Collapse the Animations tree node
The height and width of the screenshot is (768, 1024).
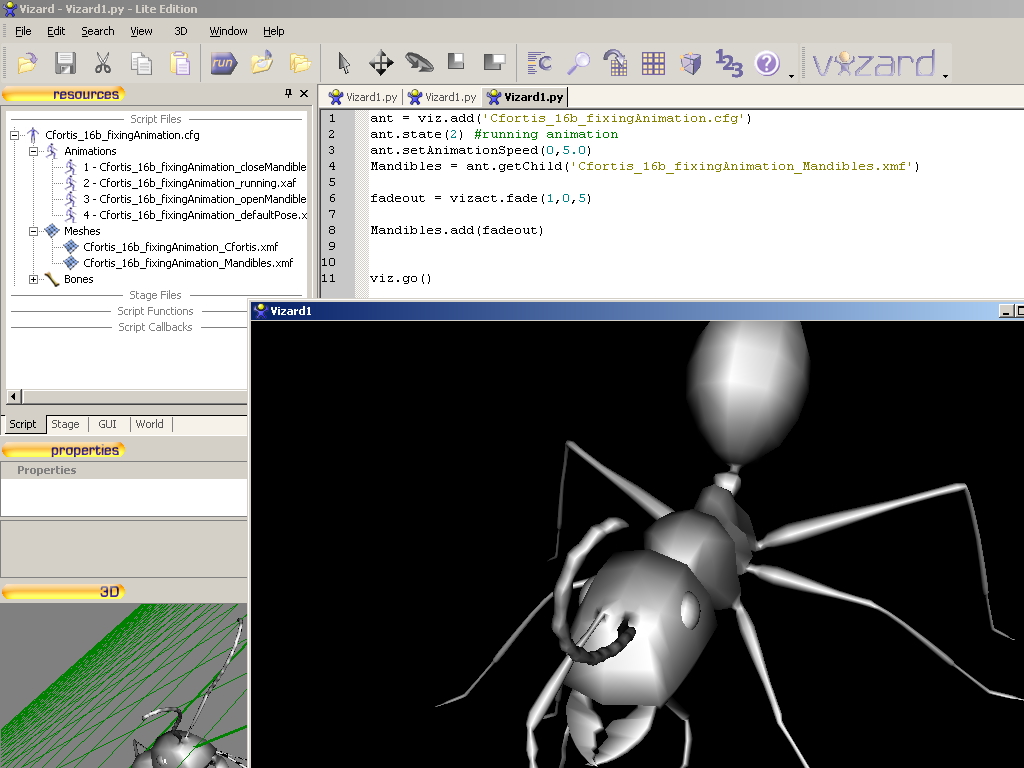(x=34, y=152)
